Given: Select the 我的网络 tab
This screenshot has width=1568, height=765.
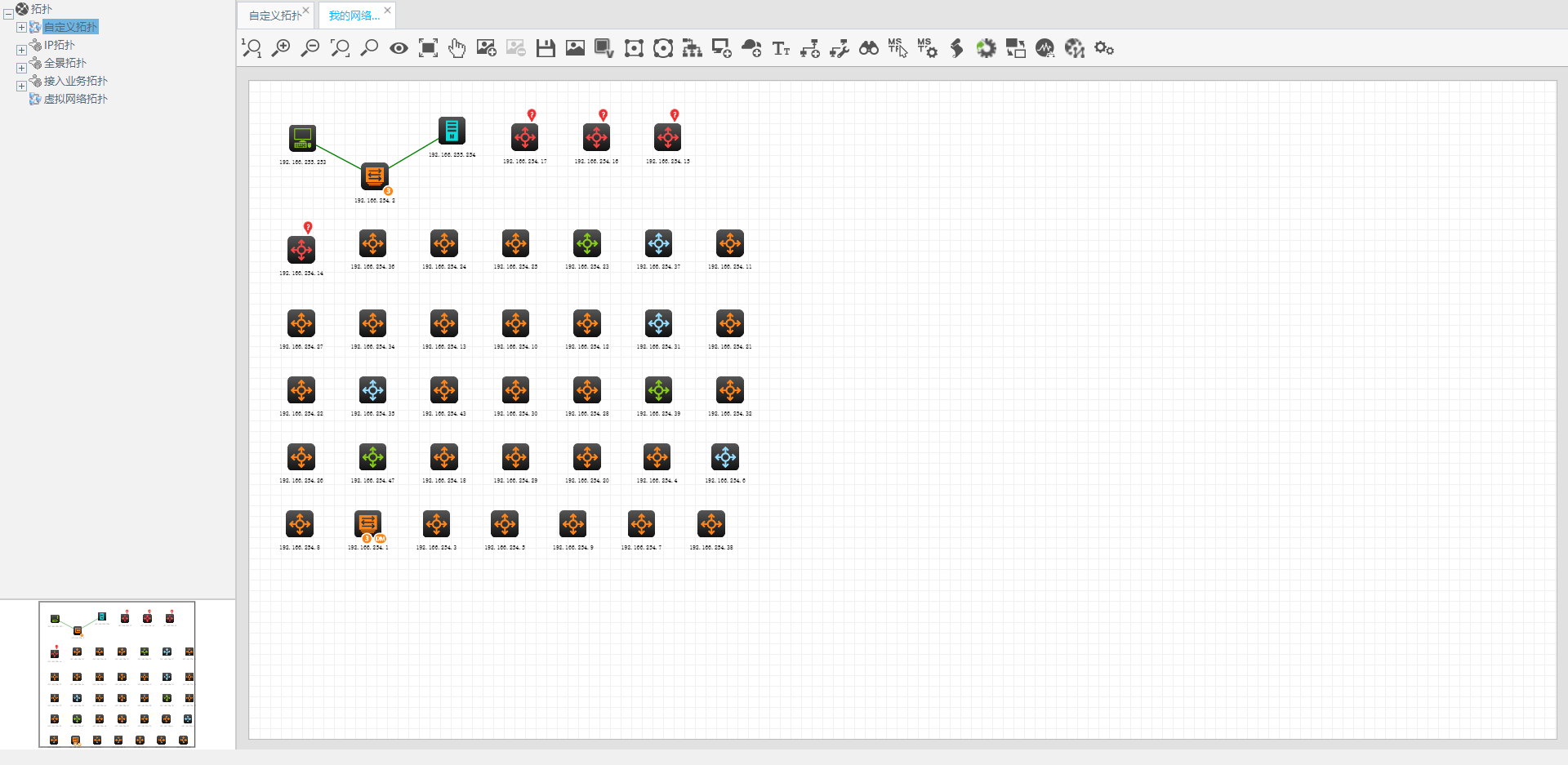Looking at the screenshot, I should coord(354,16).
